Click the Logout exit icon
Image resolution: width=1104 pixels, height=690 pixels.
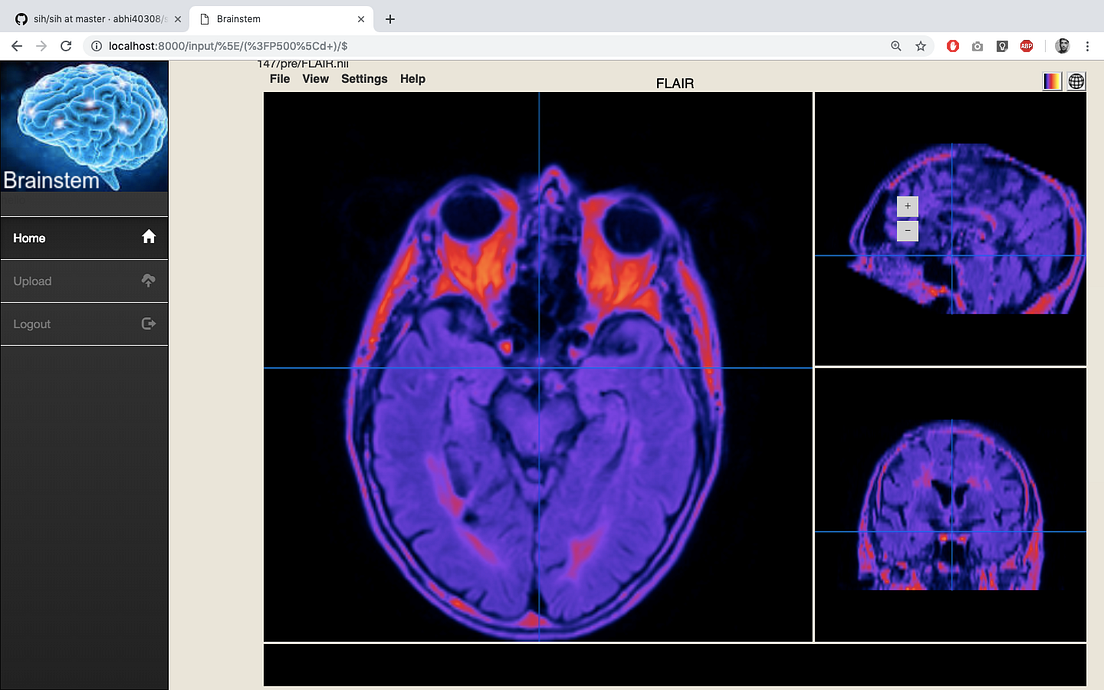point(148,323)
